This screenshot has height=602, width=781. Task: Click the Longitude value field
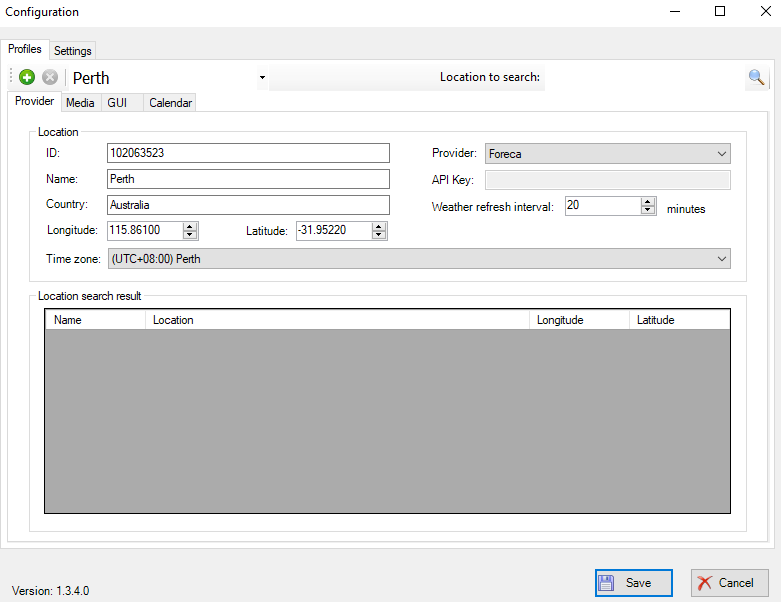coord(145,231)
